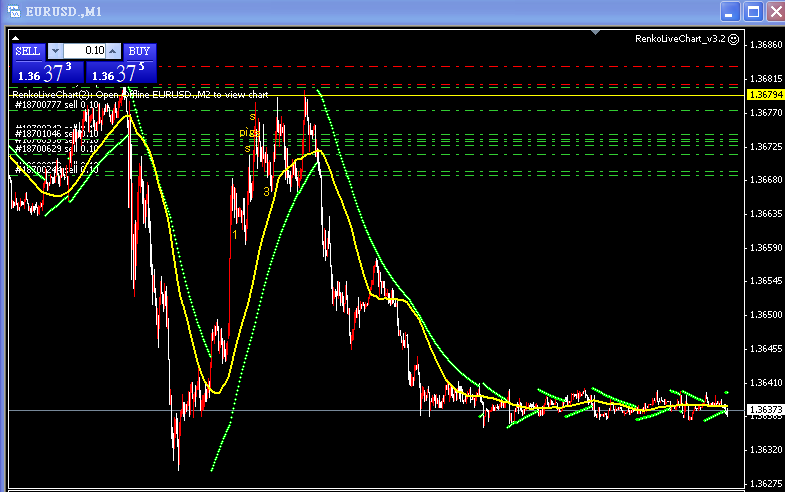
Task: Click the current price label 1.36373
Action: click(x=765, y=410)
